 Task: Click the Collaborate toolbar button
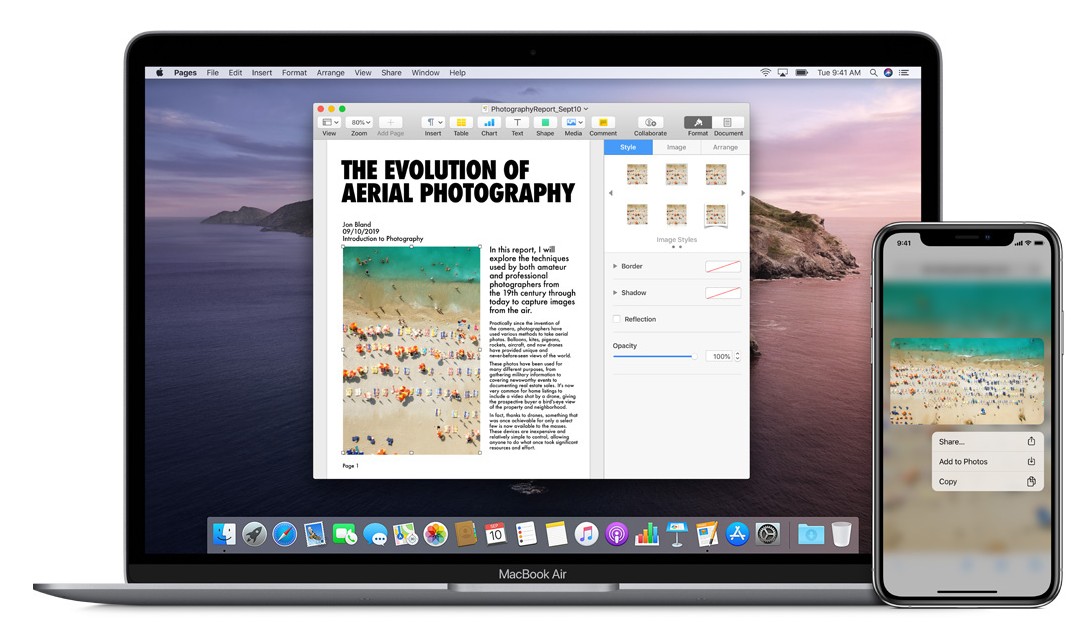[650, 122]
